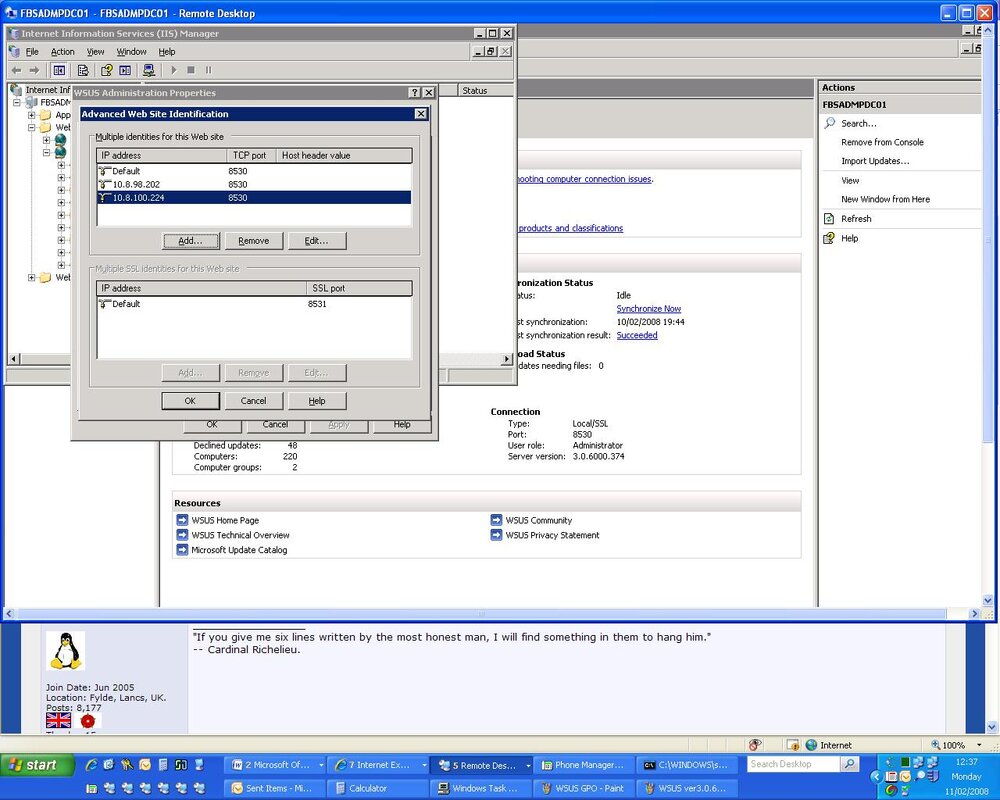Expand the first web site globe node
The image size is (1000, 800).
(46, 140)
